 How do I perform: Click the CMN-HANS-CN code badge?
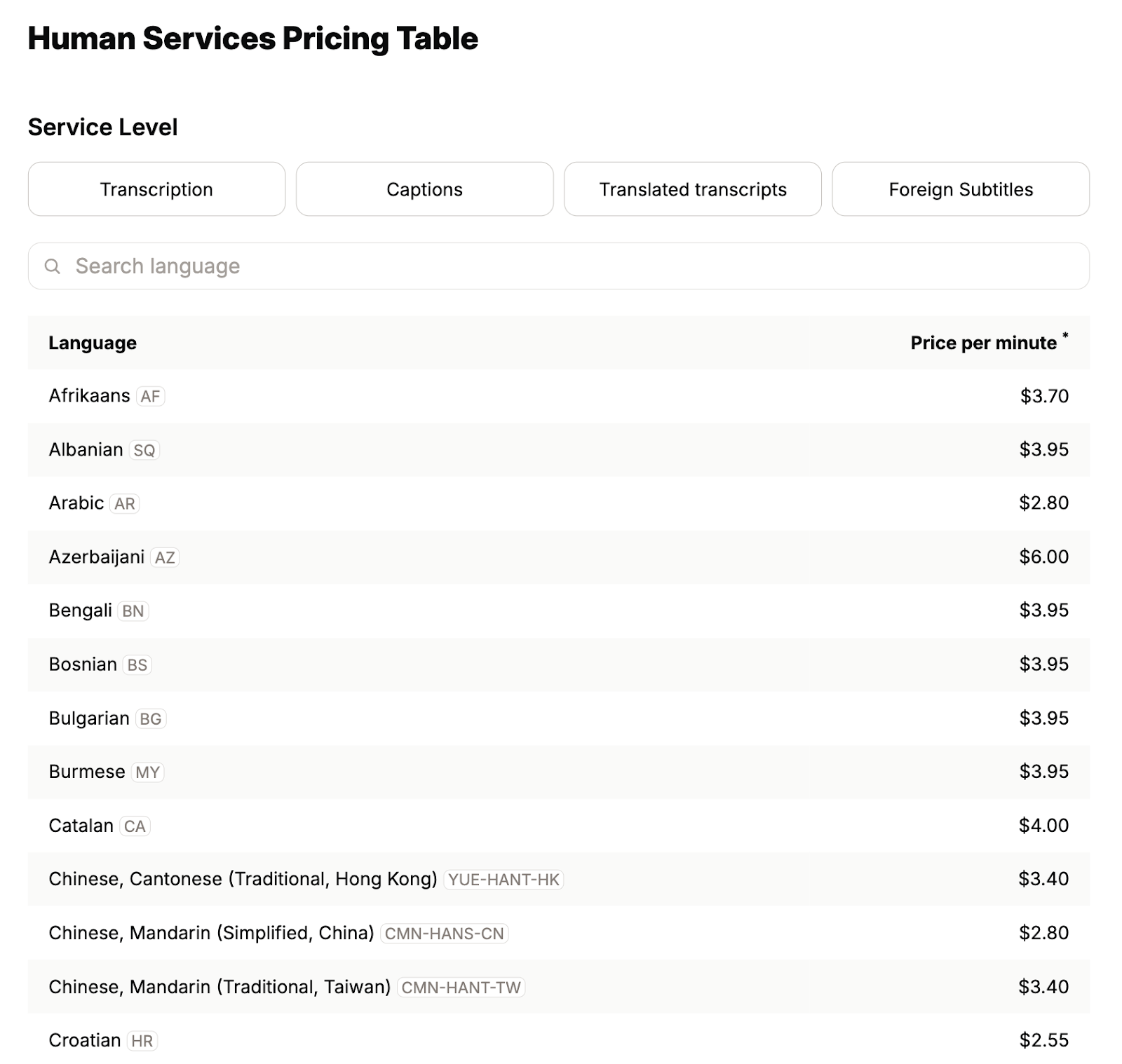(x=445, y=934)
